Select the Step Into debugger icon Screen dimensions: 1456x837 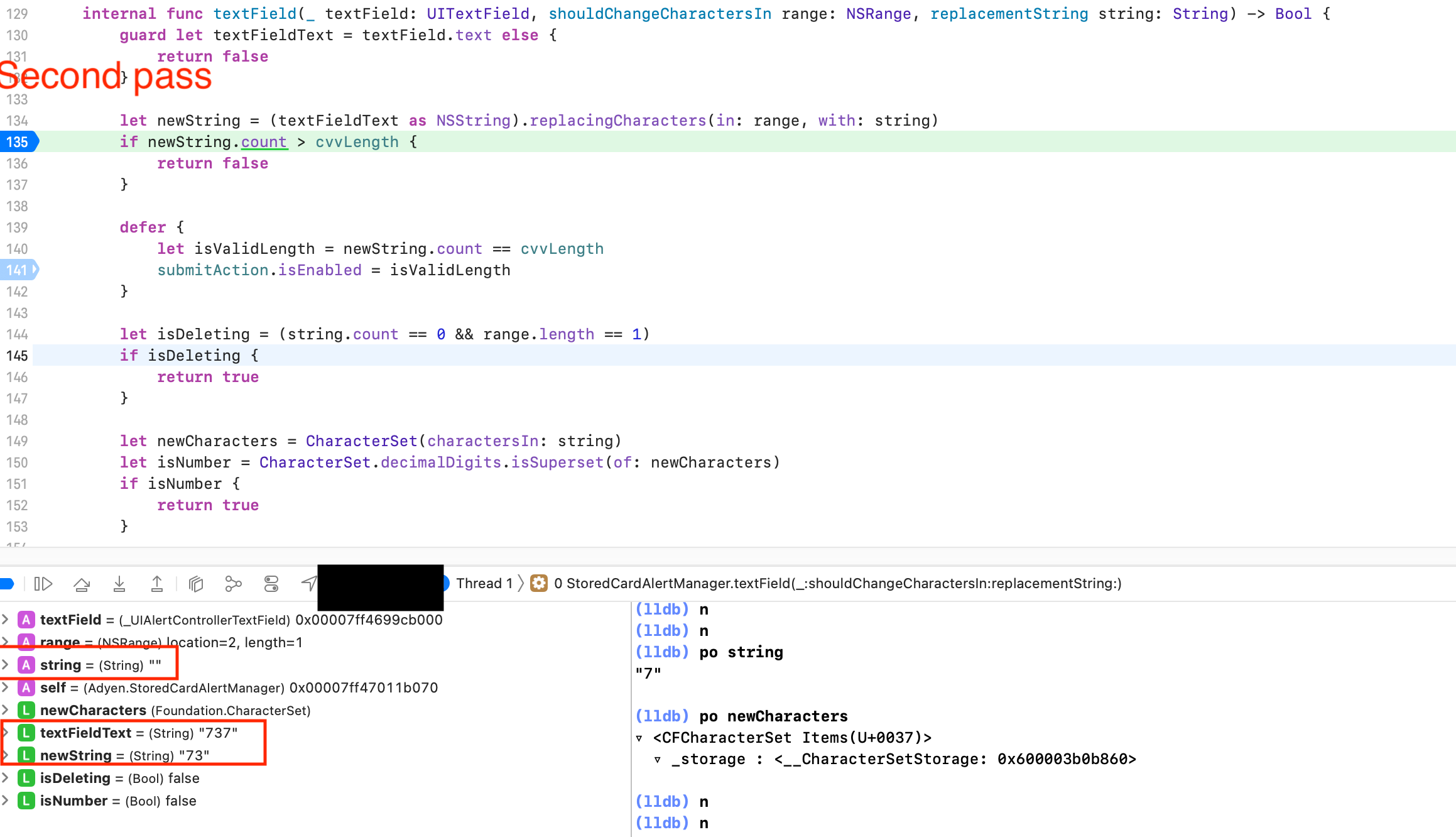pyautogui.click(x=119, y=583)
